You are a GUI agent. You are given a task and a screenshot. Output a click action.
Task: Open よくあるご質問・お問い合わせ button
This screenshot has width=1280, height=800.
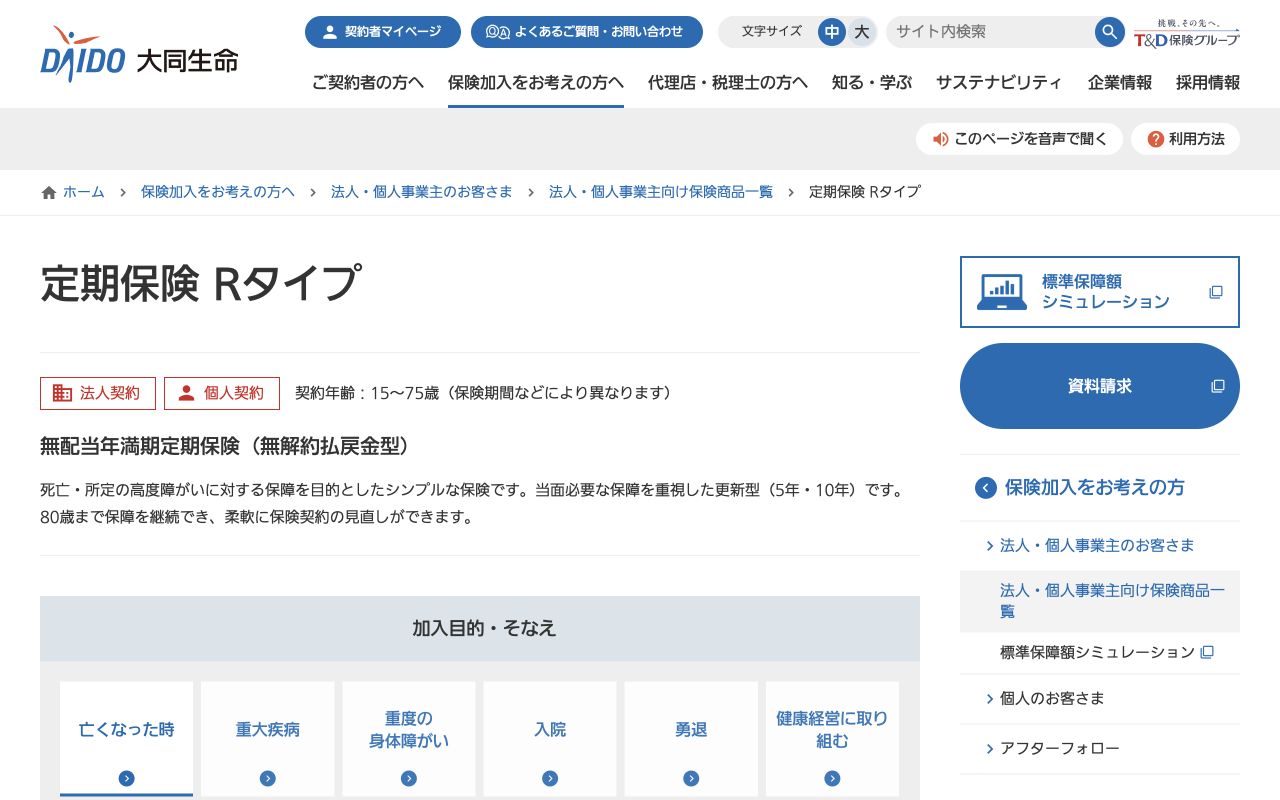[586, 32]
